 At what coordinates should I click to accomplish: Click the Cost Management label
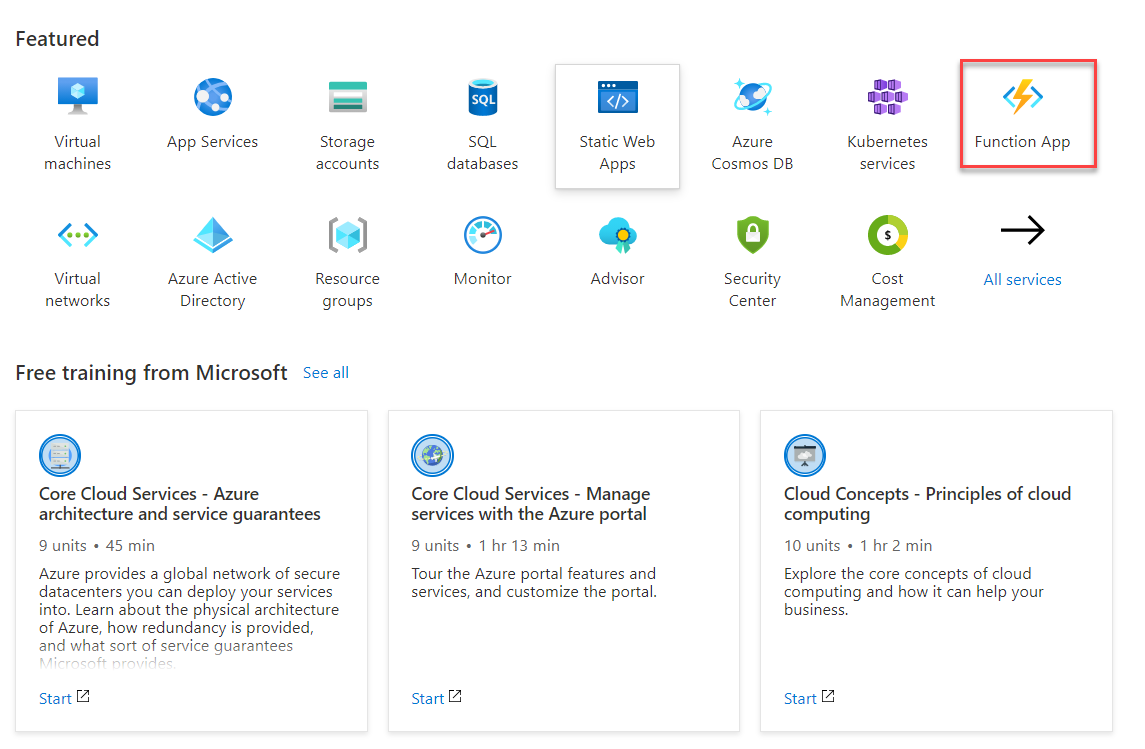tap(887, 290)
